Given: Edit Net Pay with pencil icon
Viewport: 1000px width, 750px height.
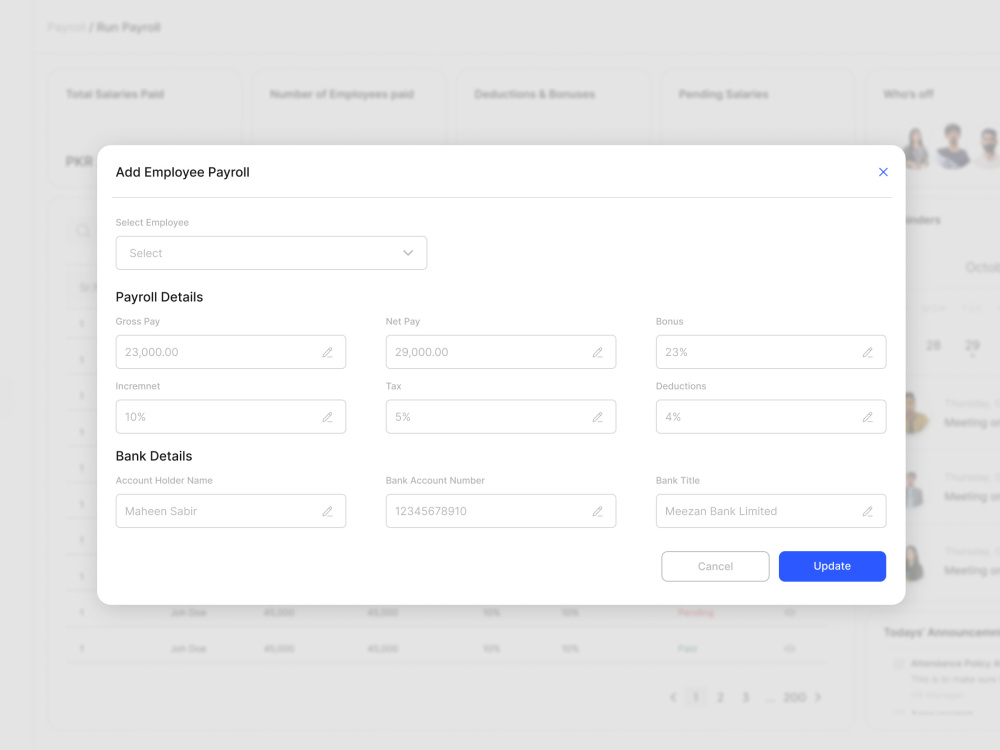Looking at the screenshot, I should [598, 352].
